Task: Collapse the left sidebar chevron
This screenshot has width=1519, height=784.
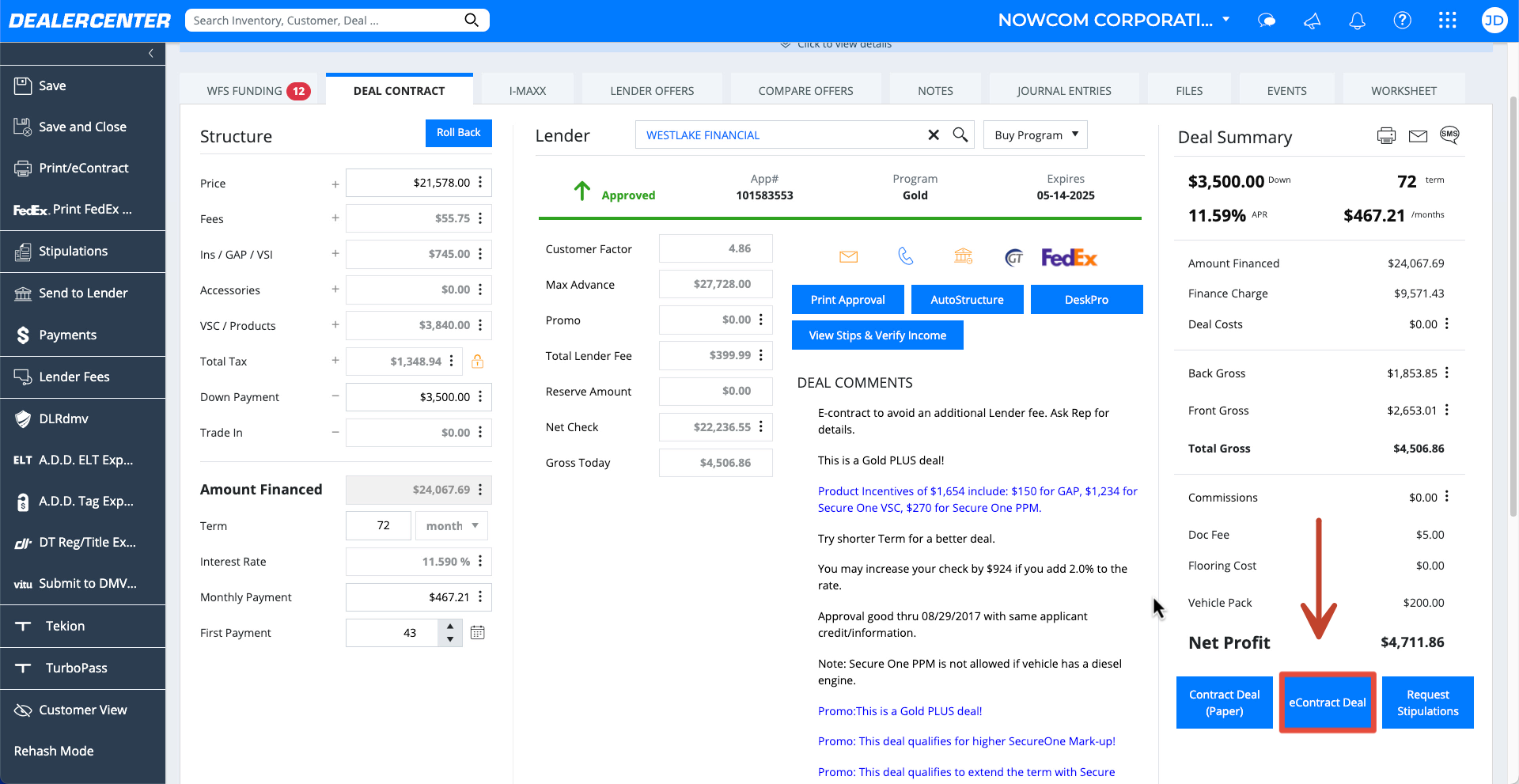Action: pos(150,53)
